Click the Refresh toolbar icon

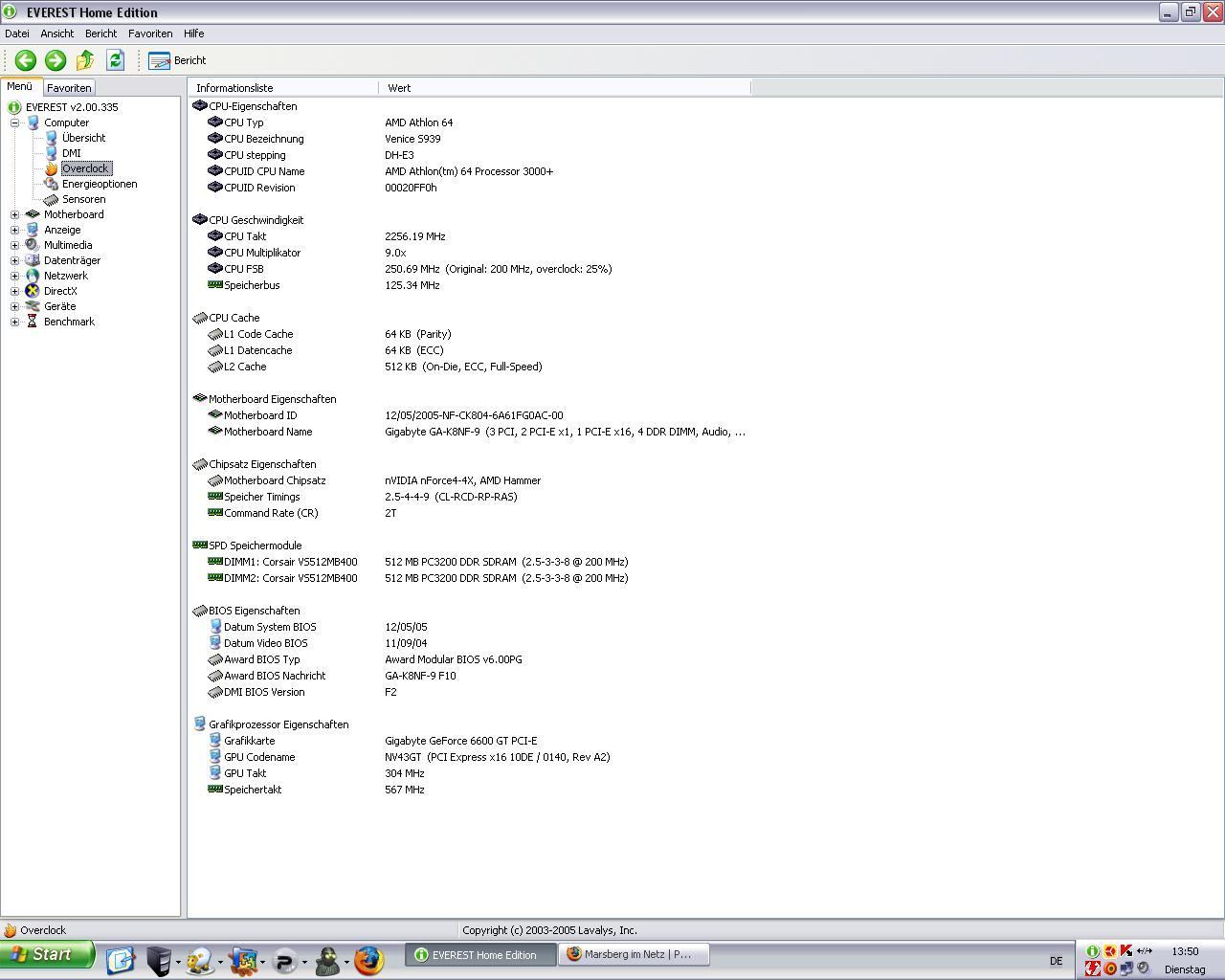tap(115, 60)
